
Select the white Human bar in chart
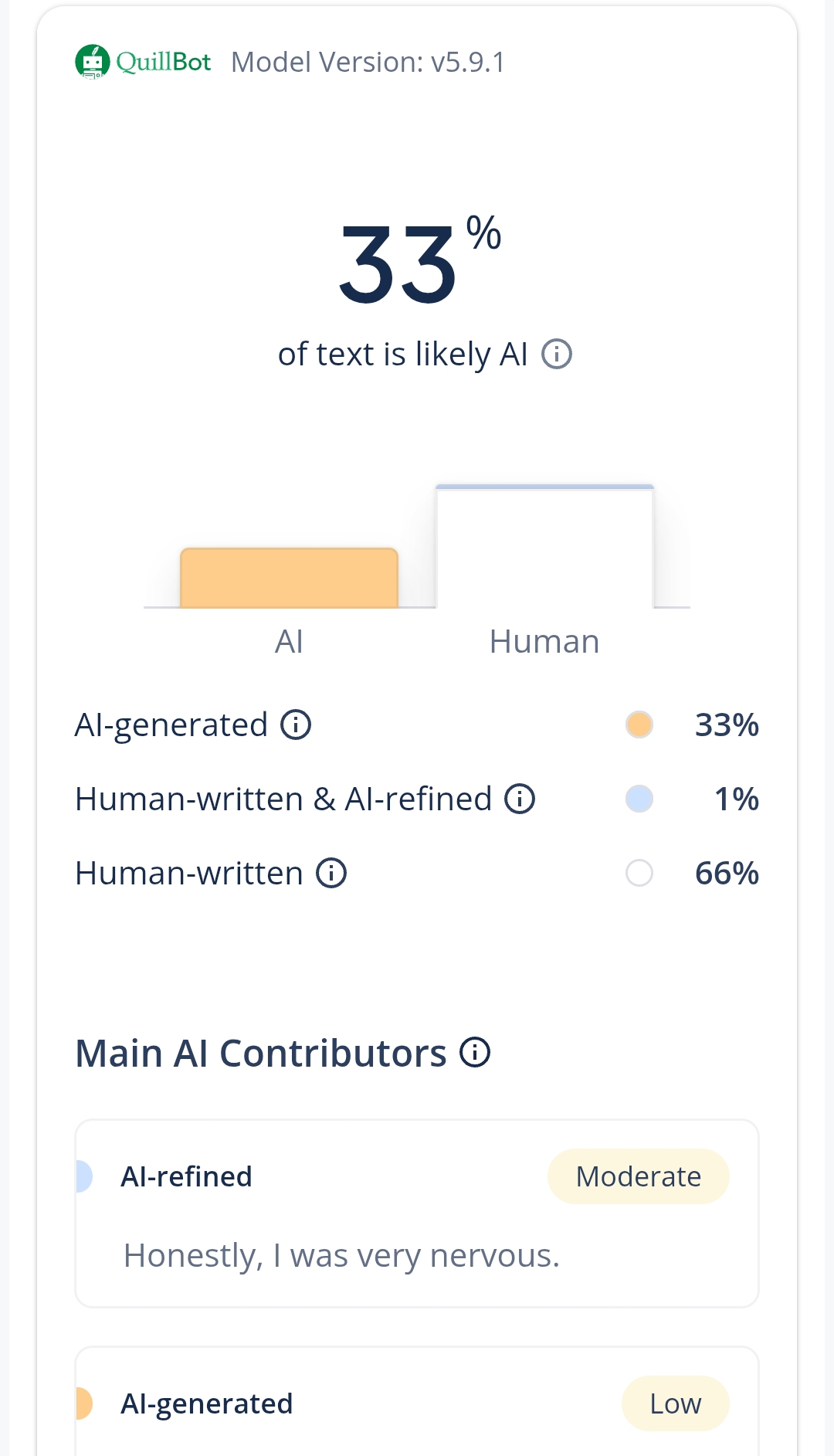click(544, 548)
